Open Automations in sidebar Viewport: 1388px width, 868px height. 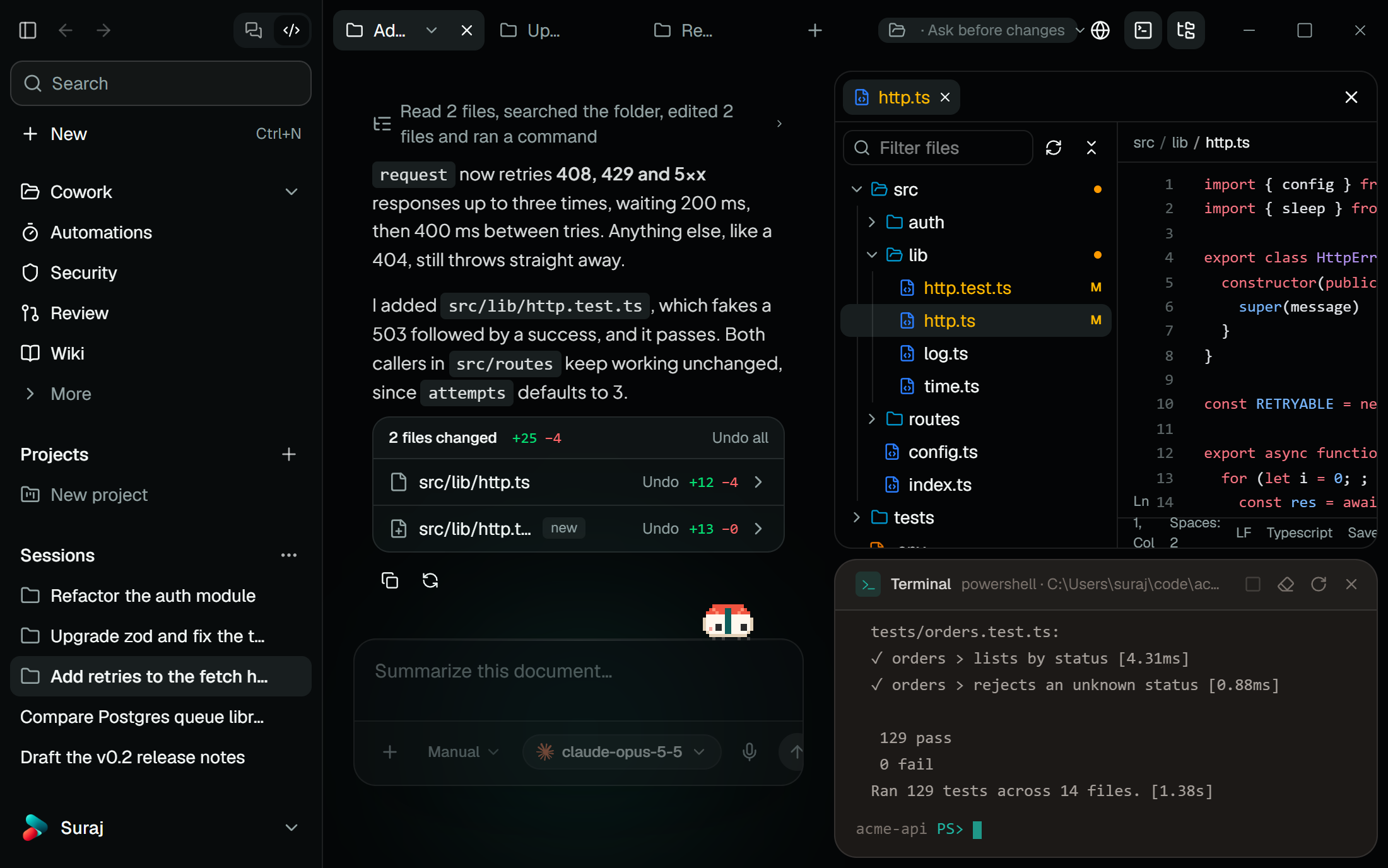[161, 232]
